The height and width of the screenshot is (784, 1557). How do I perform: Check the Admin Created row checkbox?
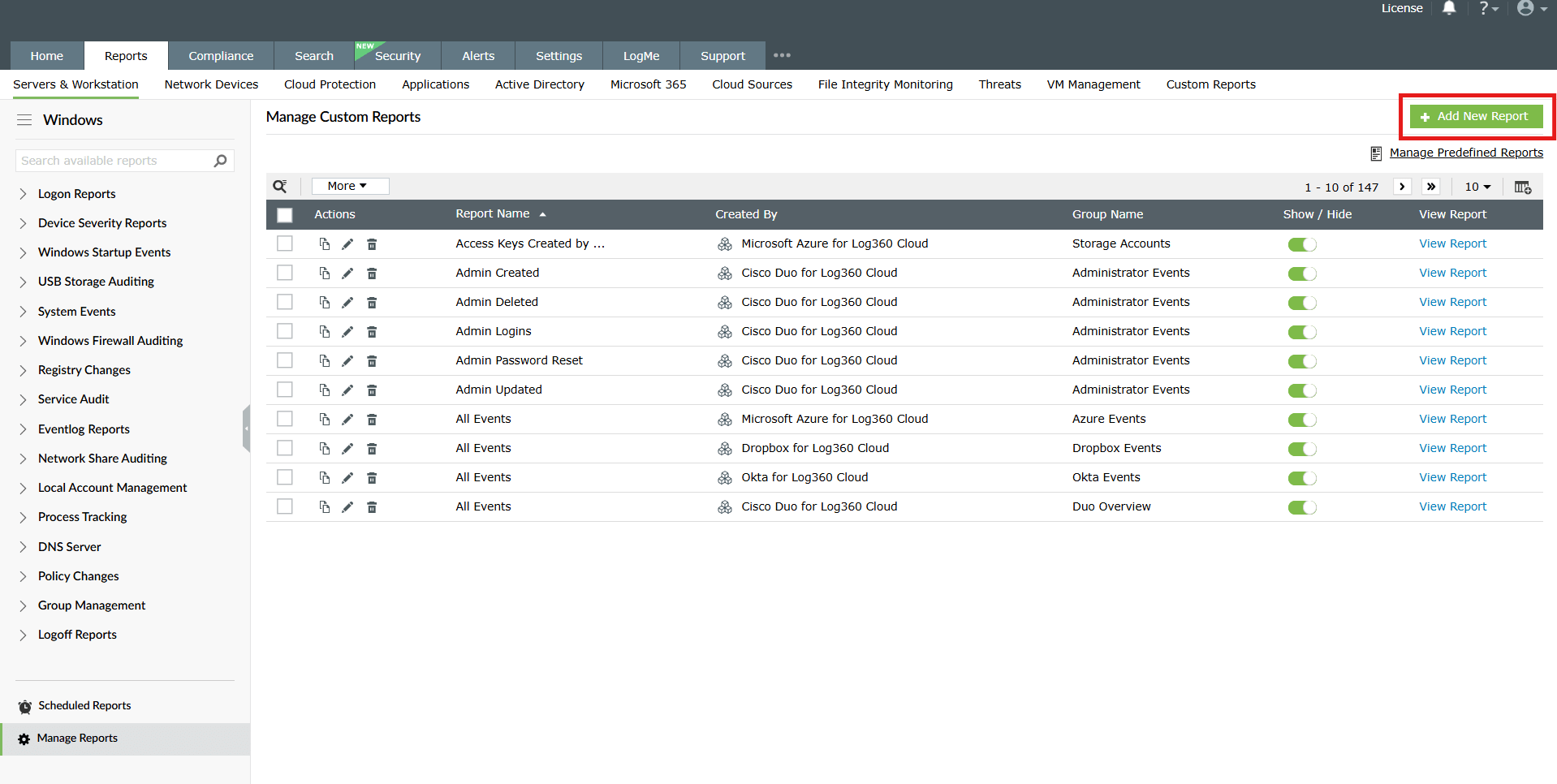[285, 273]
